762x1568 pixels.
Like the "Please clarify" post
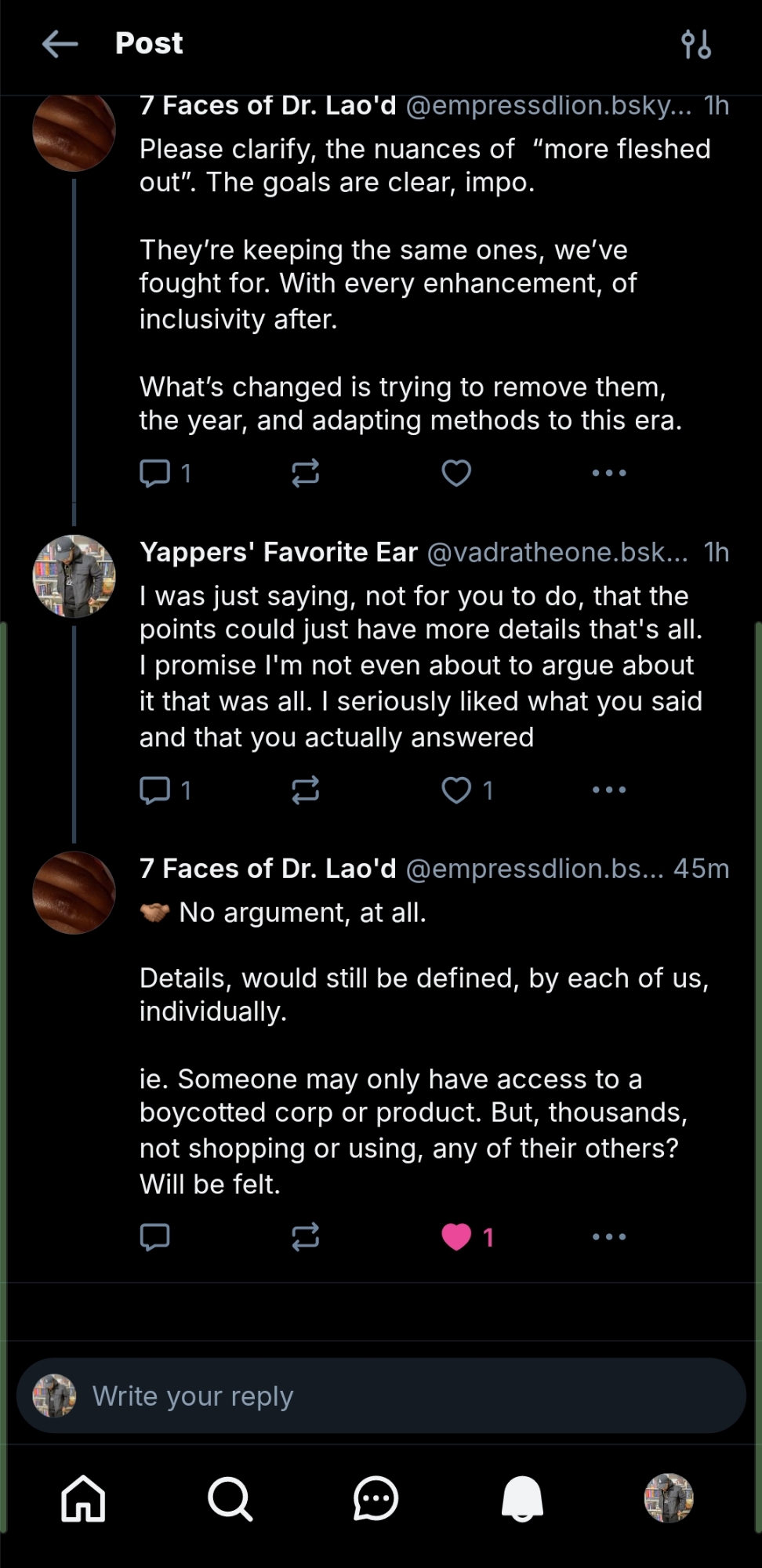[456, 473]
